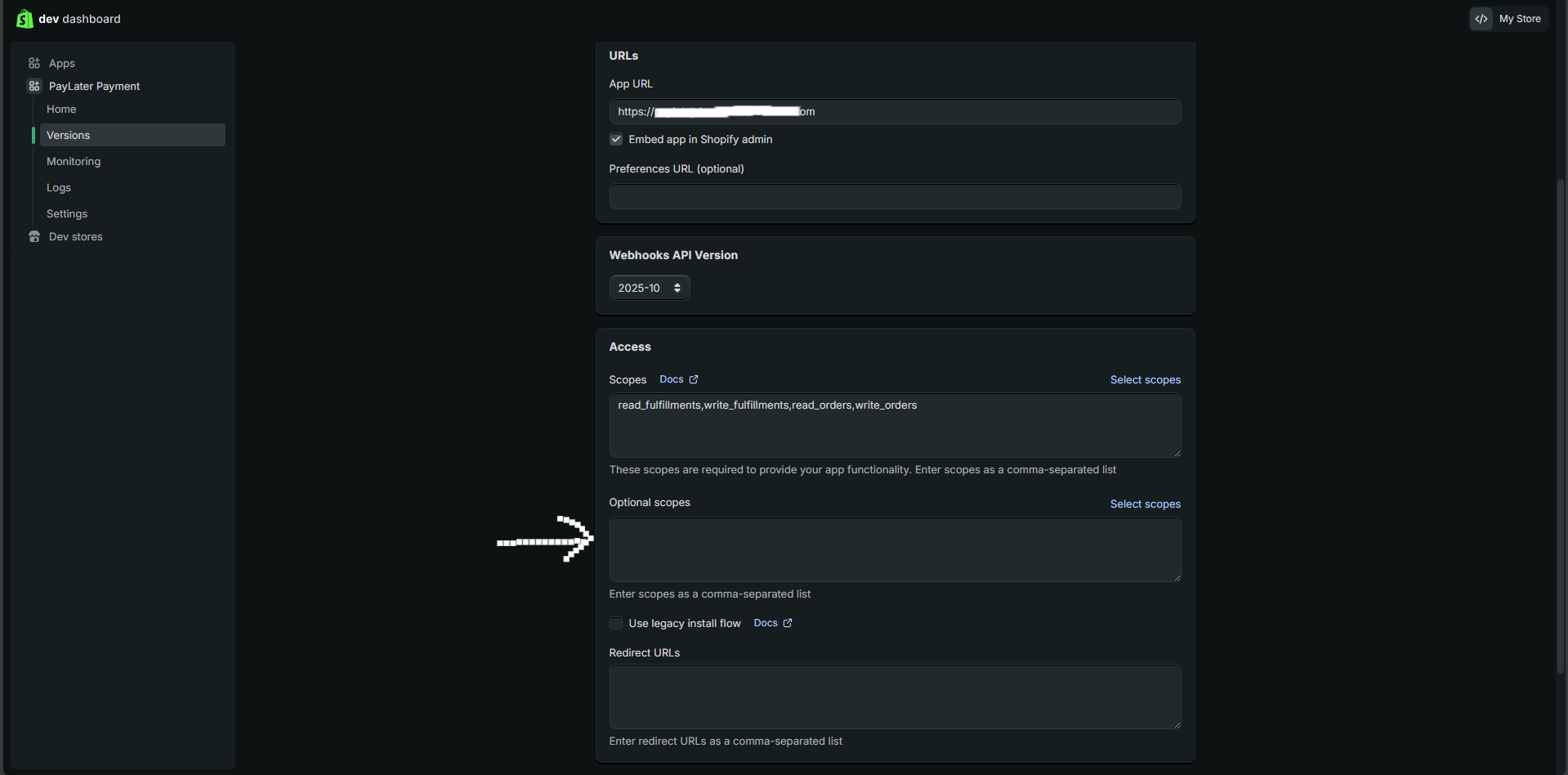1568x775 pixels.
Task: Open external link icon beside legacy flow Docs
Action: coord(788,623)
